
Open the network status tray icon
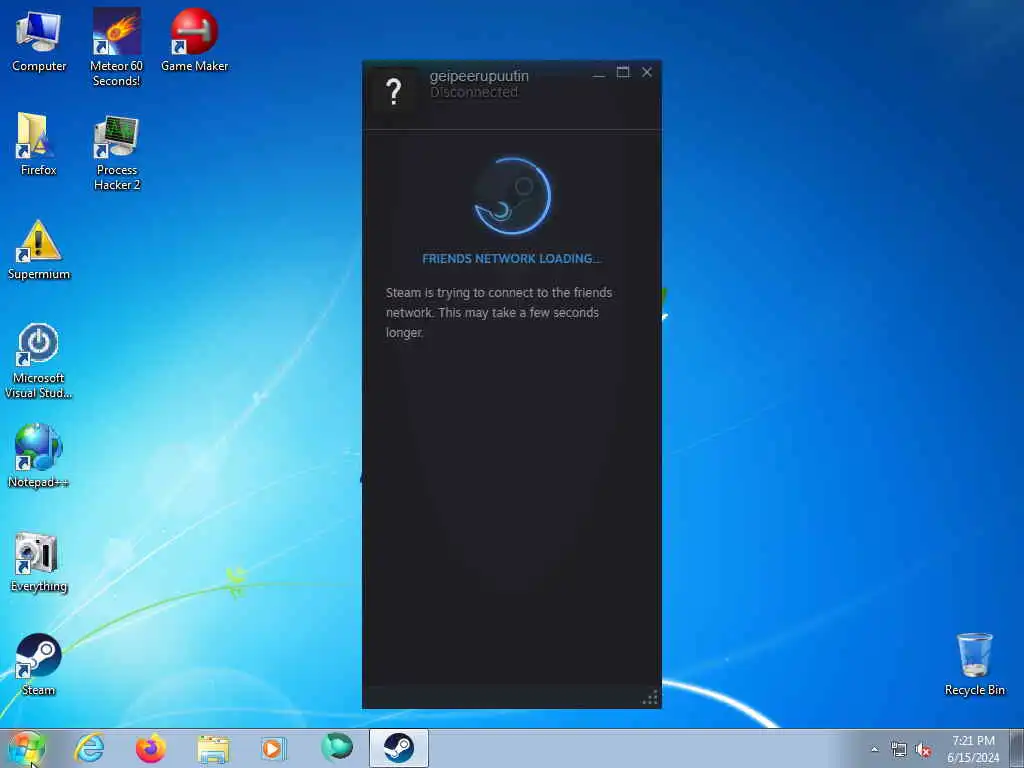point(899,750)
